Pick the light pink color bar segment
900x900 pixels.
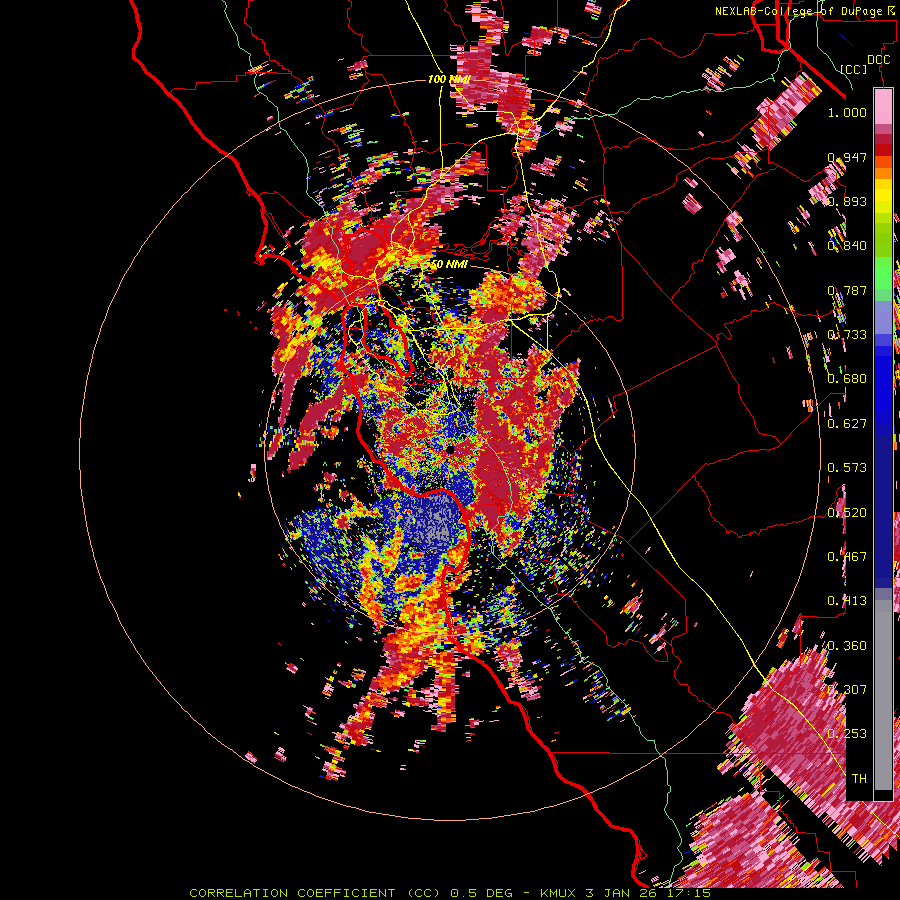pos(883,107)
